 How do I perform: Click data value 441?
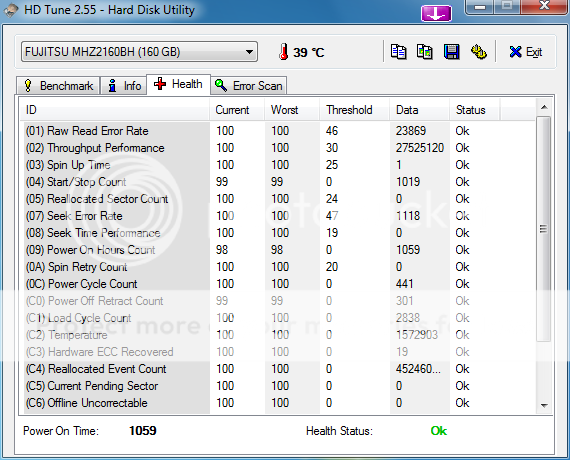pos(405,284)
